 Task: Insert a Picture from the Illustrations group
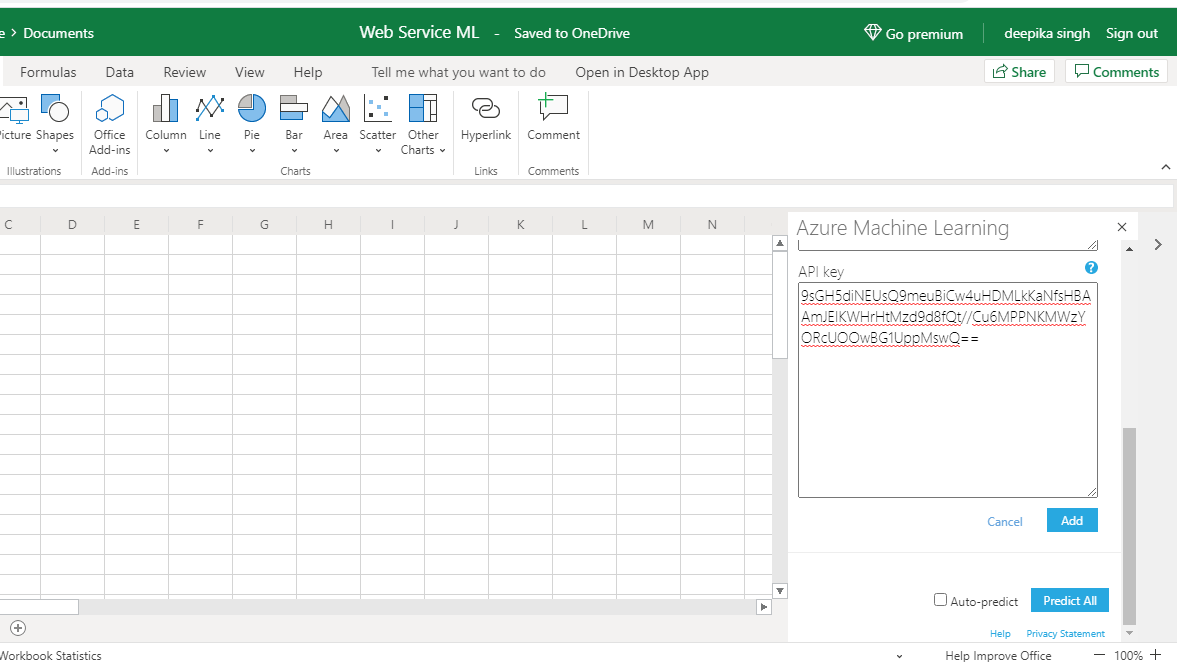pos(14,118)
